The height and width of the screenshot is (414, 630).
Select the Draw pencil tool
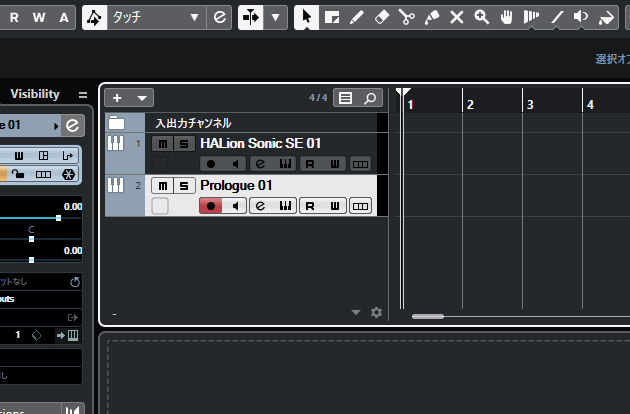click(x=356, y=17)
